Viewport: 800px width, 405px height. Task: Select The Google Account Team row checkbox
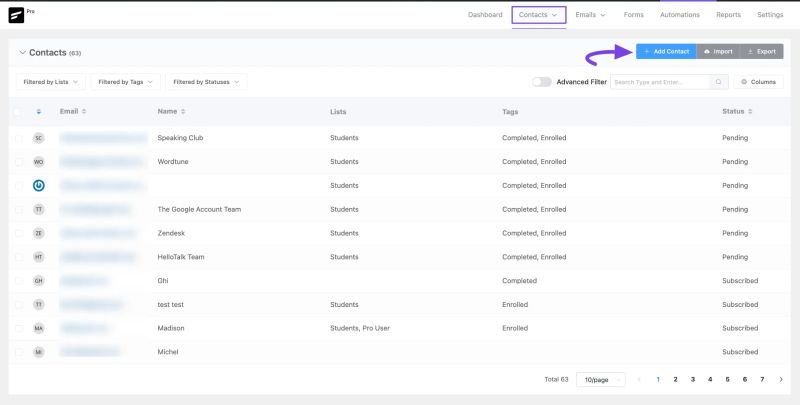click(19, 210)
